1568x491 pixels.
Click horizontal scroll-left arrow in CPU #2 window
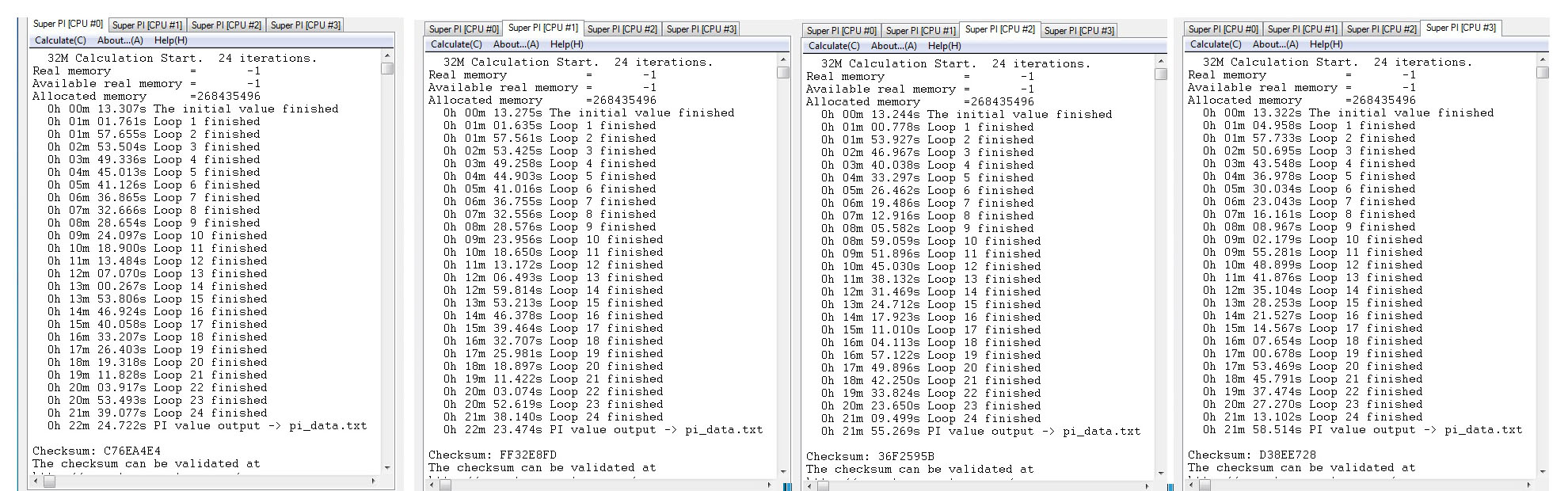810,485
